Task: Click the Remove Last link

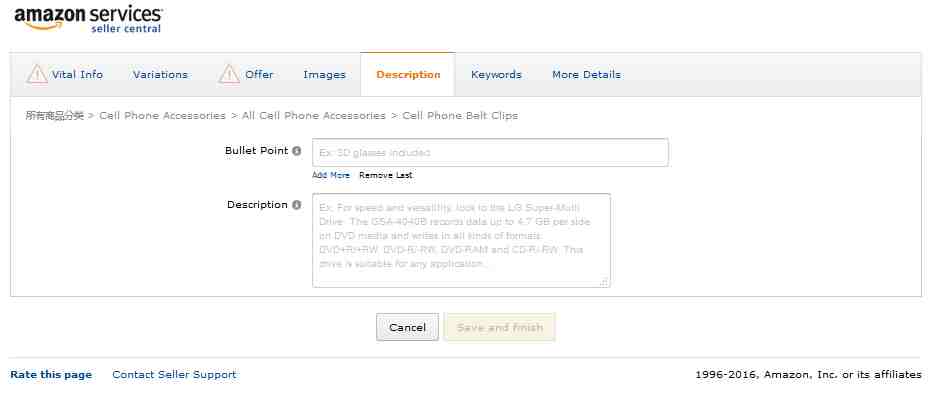Action: point(386,175)
